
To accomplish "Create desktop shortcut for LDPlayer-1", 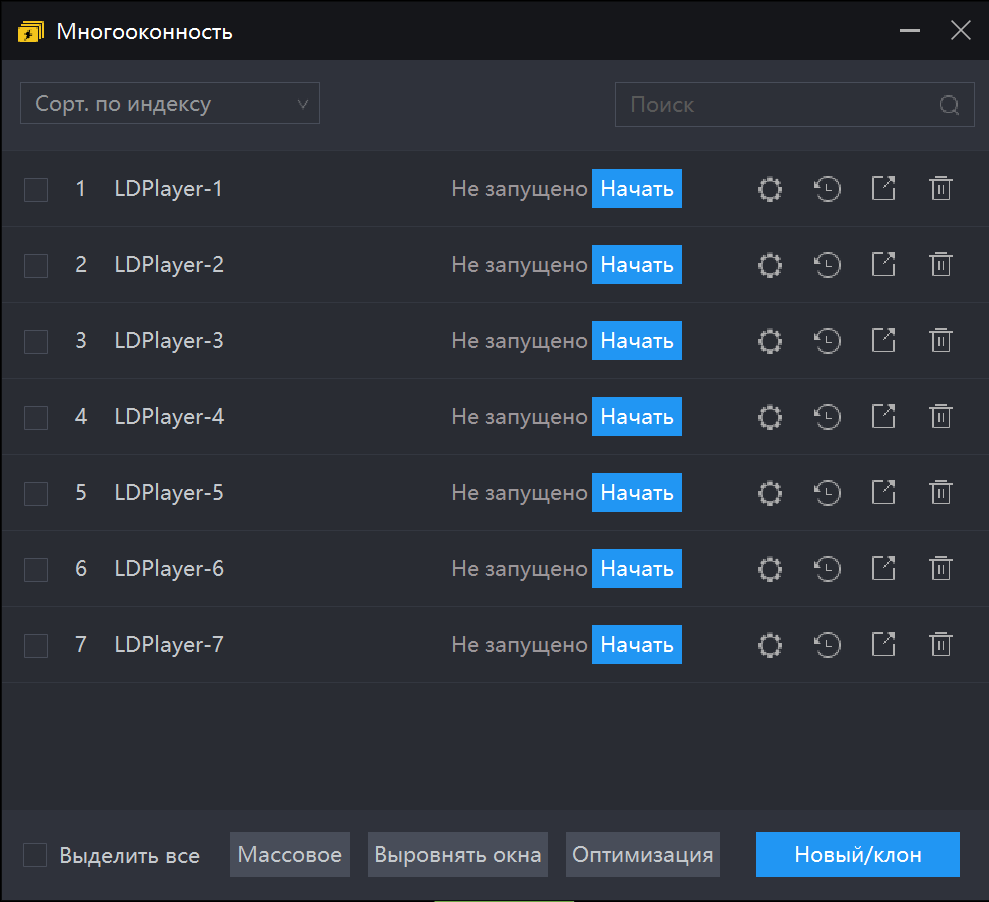I will (x=884, y=189).
